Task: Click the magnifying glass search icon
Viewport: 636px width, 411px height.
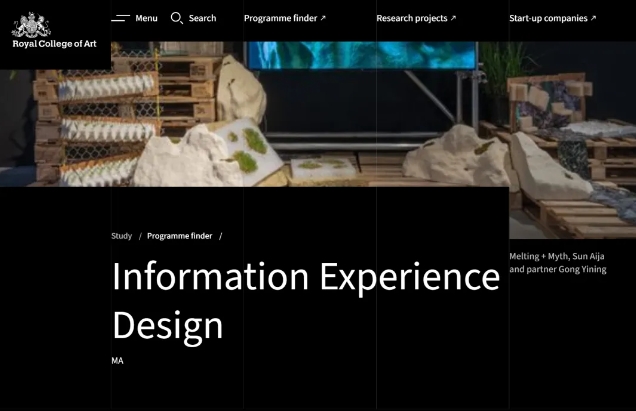Action: pos(176,18)
